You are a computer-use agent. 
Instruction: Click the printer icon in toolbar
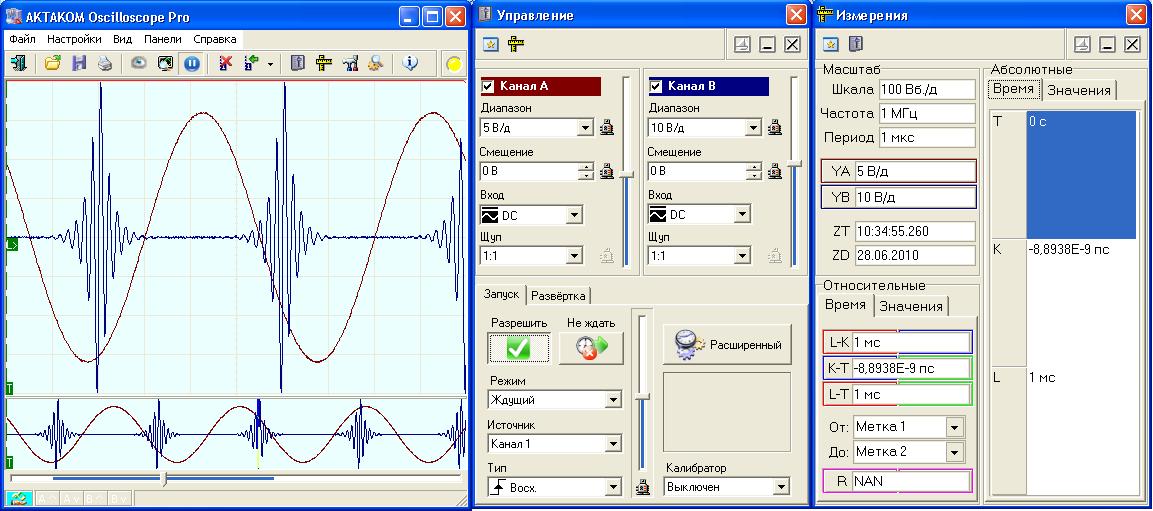click(104, 63)
